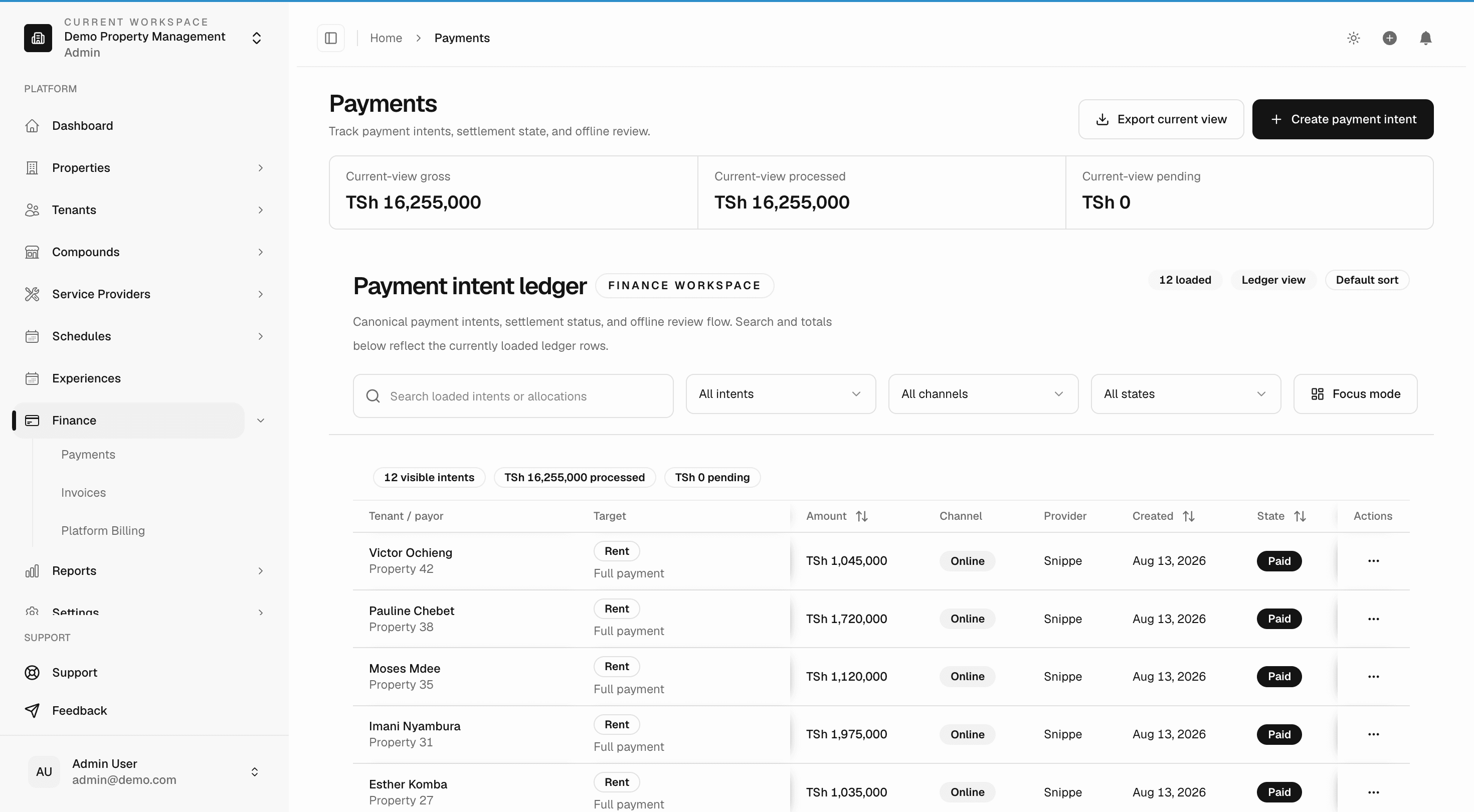This screenshot has width=1474, height=812.
Task: Collapse the Finance menu chevron
Action: [x=260, y=421]
